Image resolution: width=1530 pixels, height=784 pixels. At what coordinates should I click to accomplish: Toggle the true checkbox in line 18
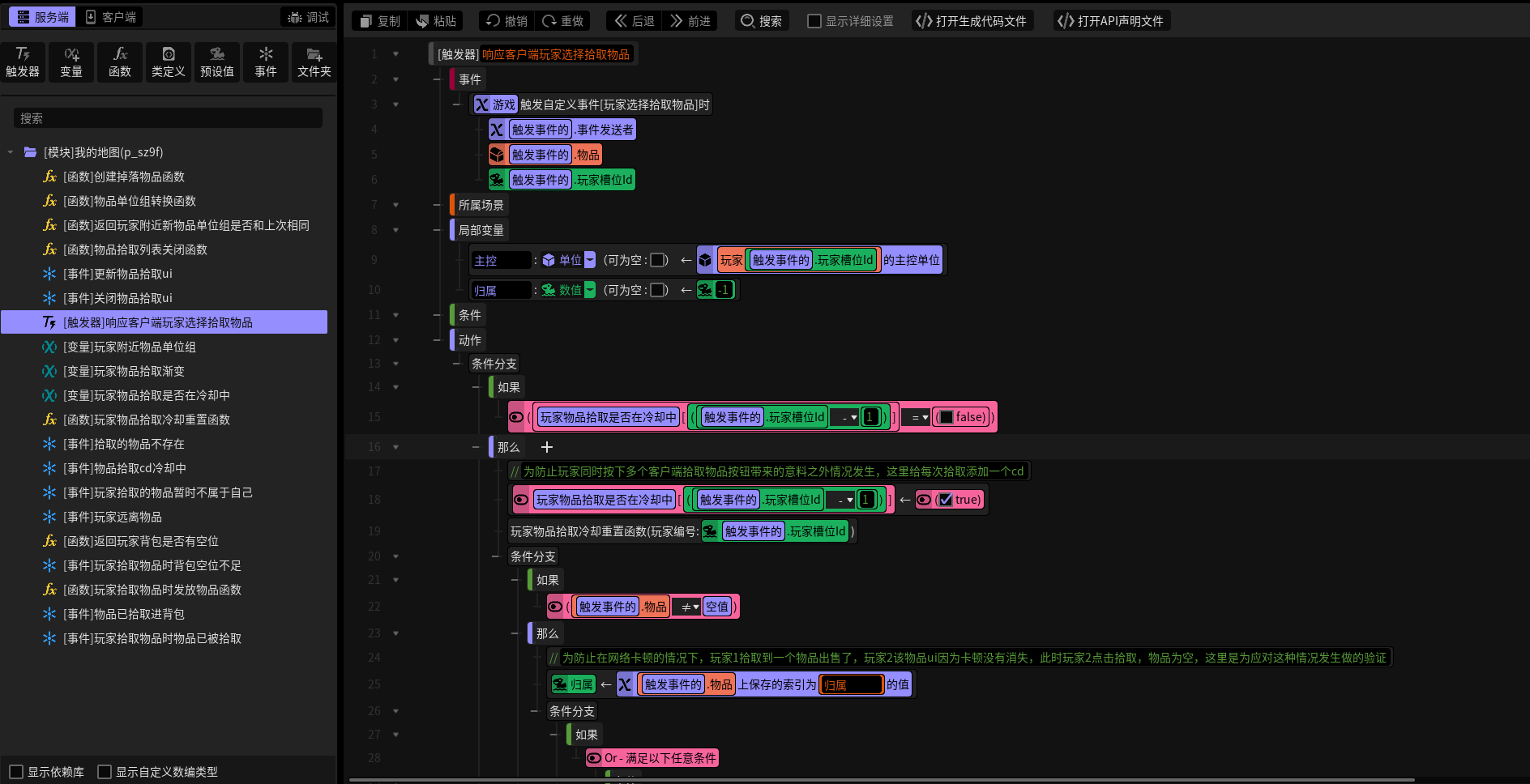point(946,500)
